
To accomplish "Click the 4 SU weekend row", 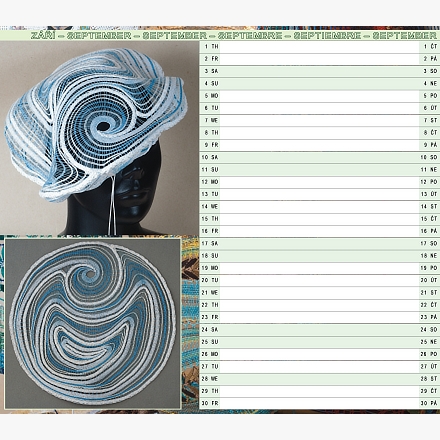I will click(x=319, y=84).
